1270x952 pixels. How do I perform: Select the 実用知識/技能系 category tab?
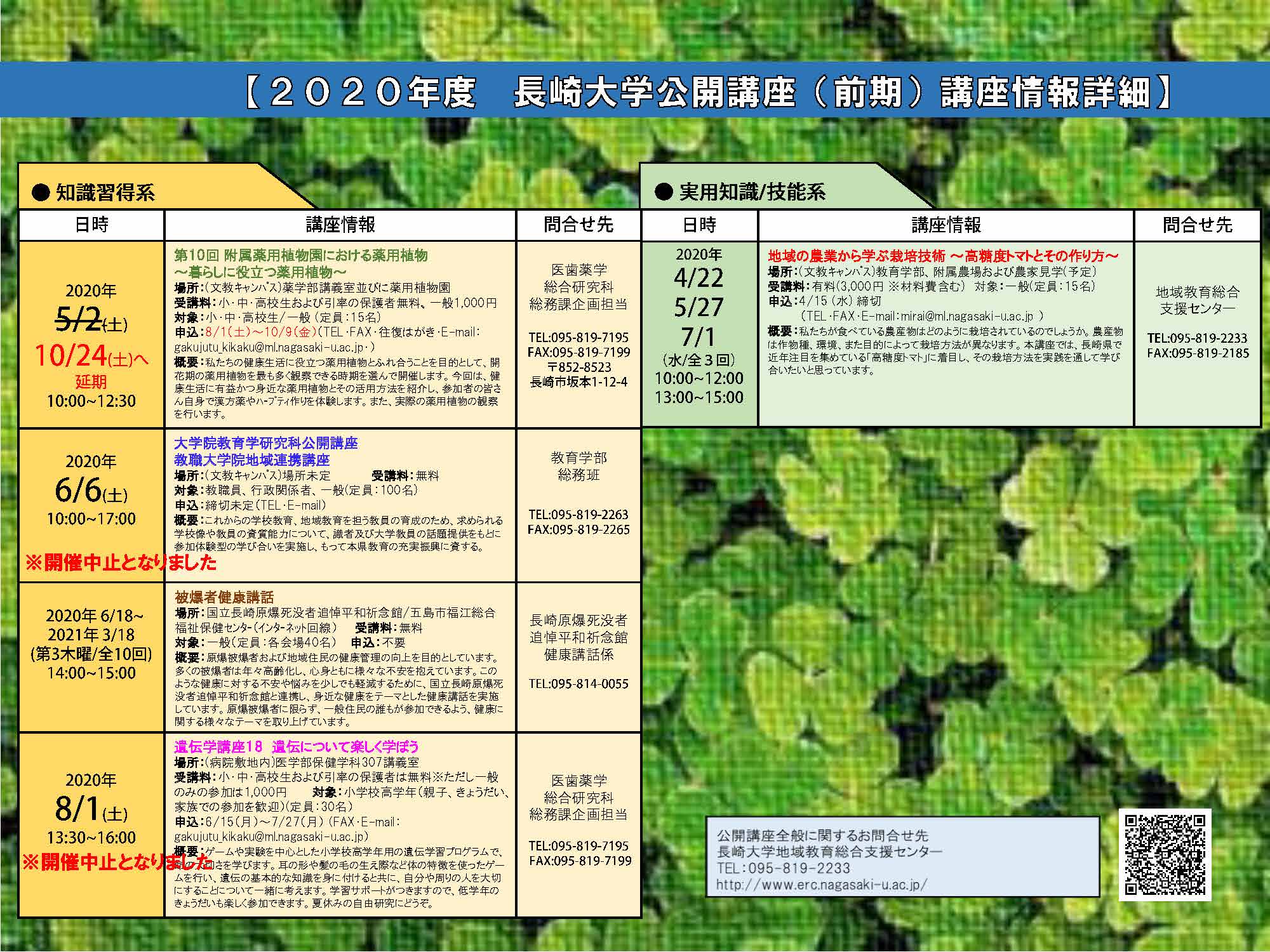tap(751, 192)
